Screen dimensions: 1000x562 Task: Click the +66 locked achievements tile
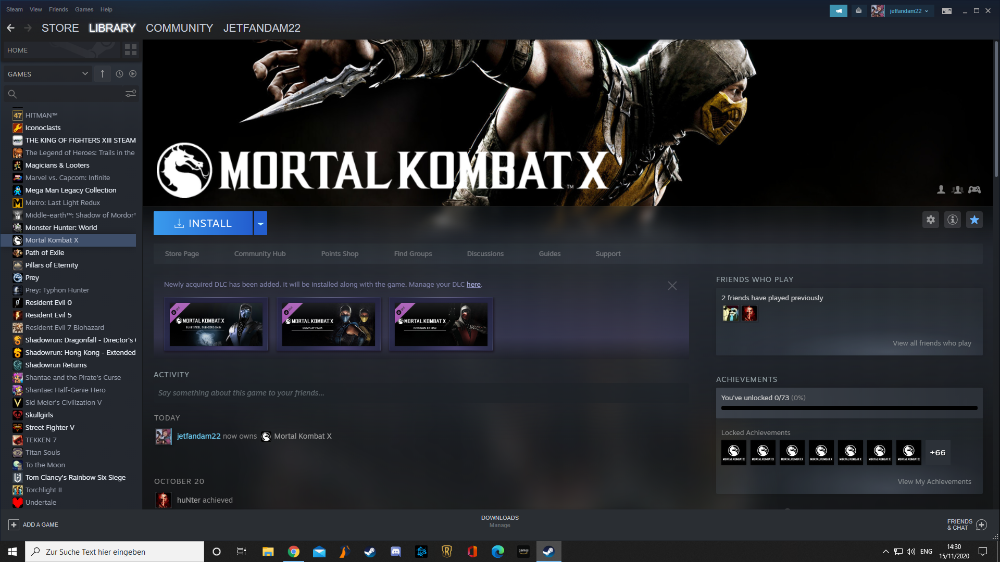click(x=938, y=452)
